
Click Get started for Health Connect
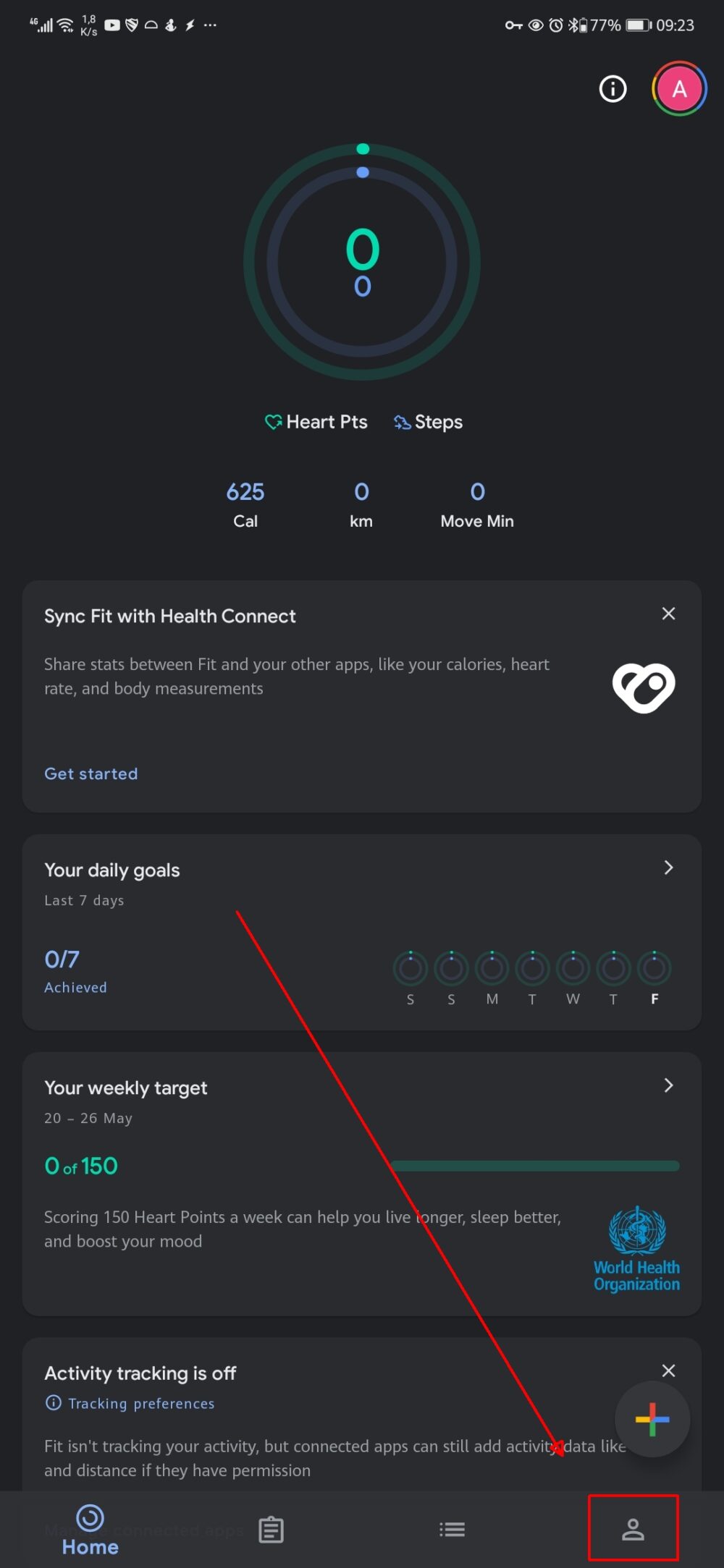(90, 774)
